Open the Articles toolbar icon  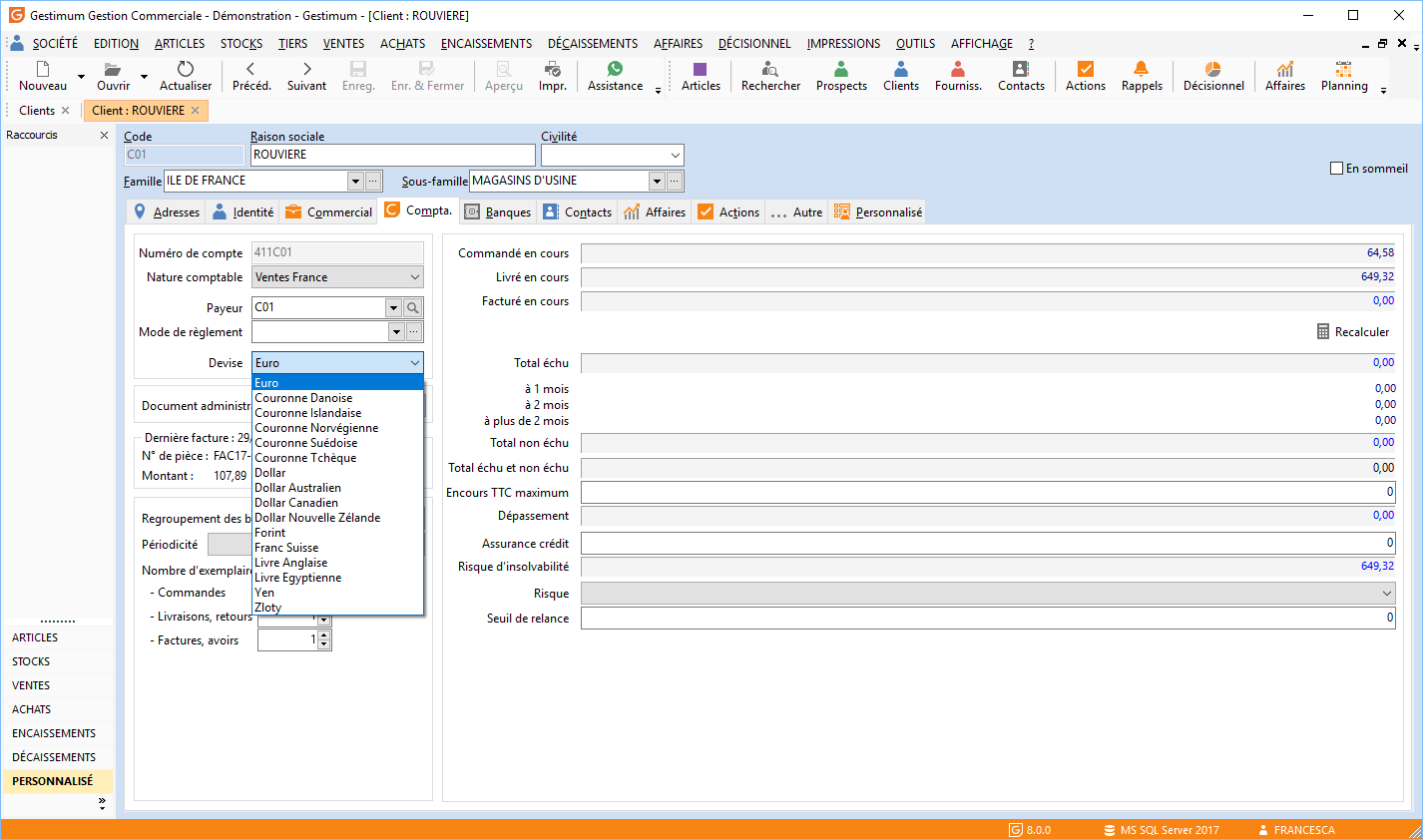click(701, 69)
